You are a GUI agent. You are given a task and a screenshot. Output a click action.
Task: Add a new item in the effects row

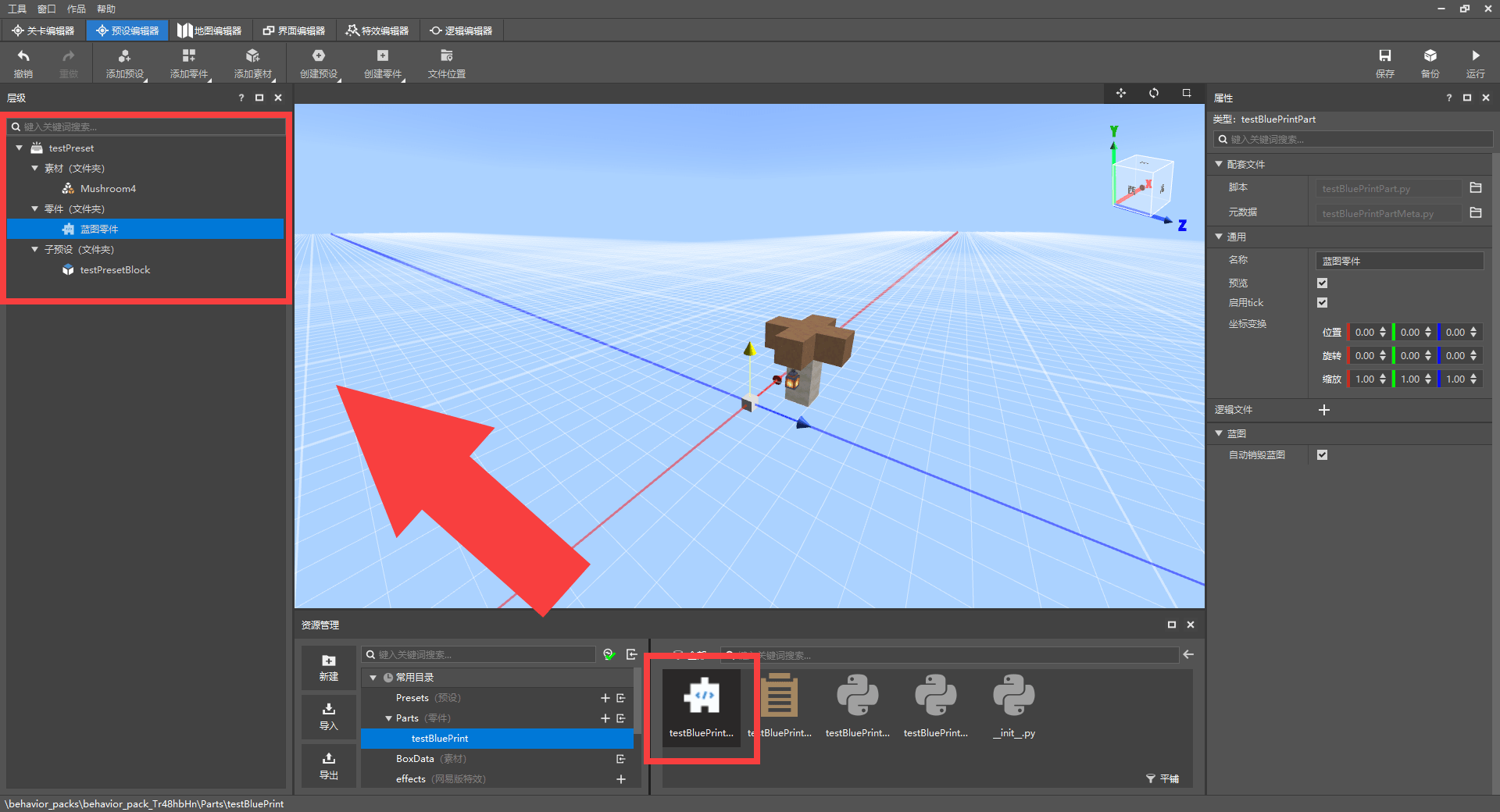(x=621, y=779)
